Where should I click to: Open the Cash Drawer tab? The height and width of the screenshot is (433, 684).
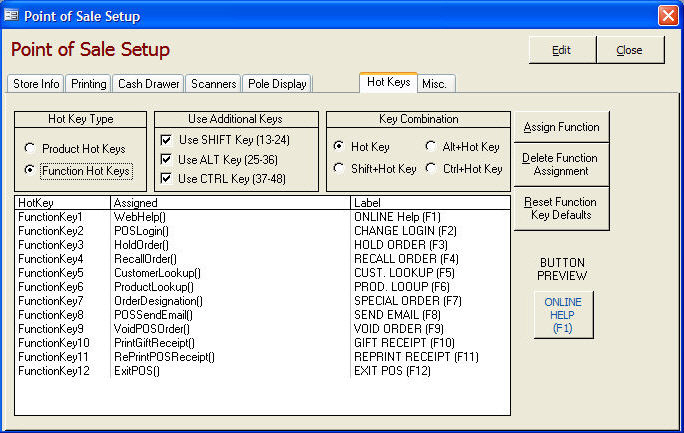tap(147, 84)
